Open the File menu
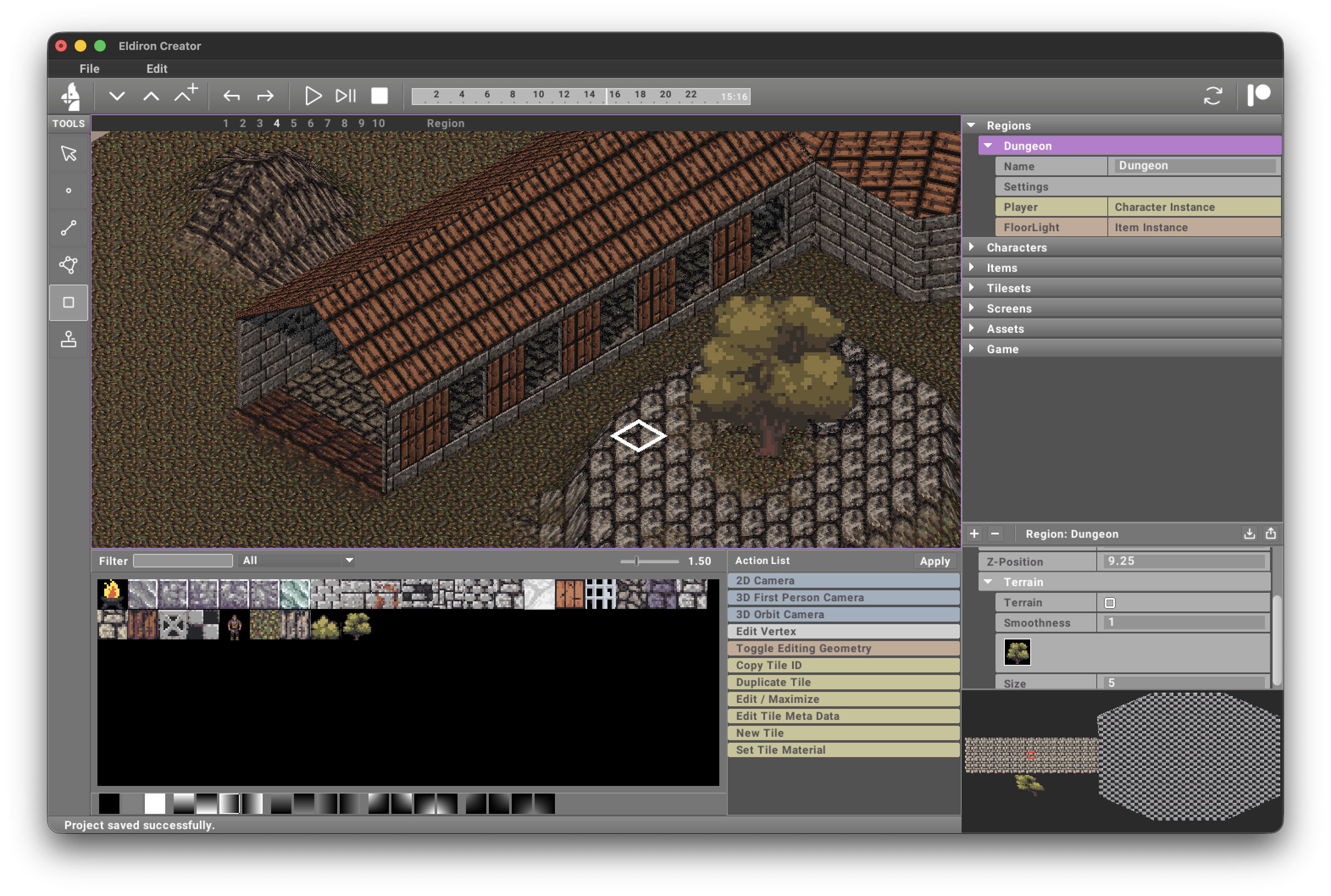1331x896 pixels. [x=89, y=69]
